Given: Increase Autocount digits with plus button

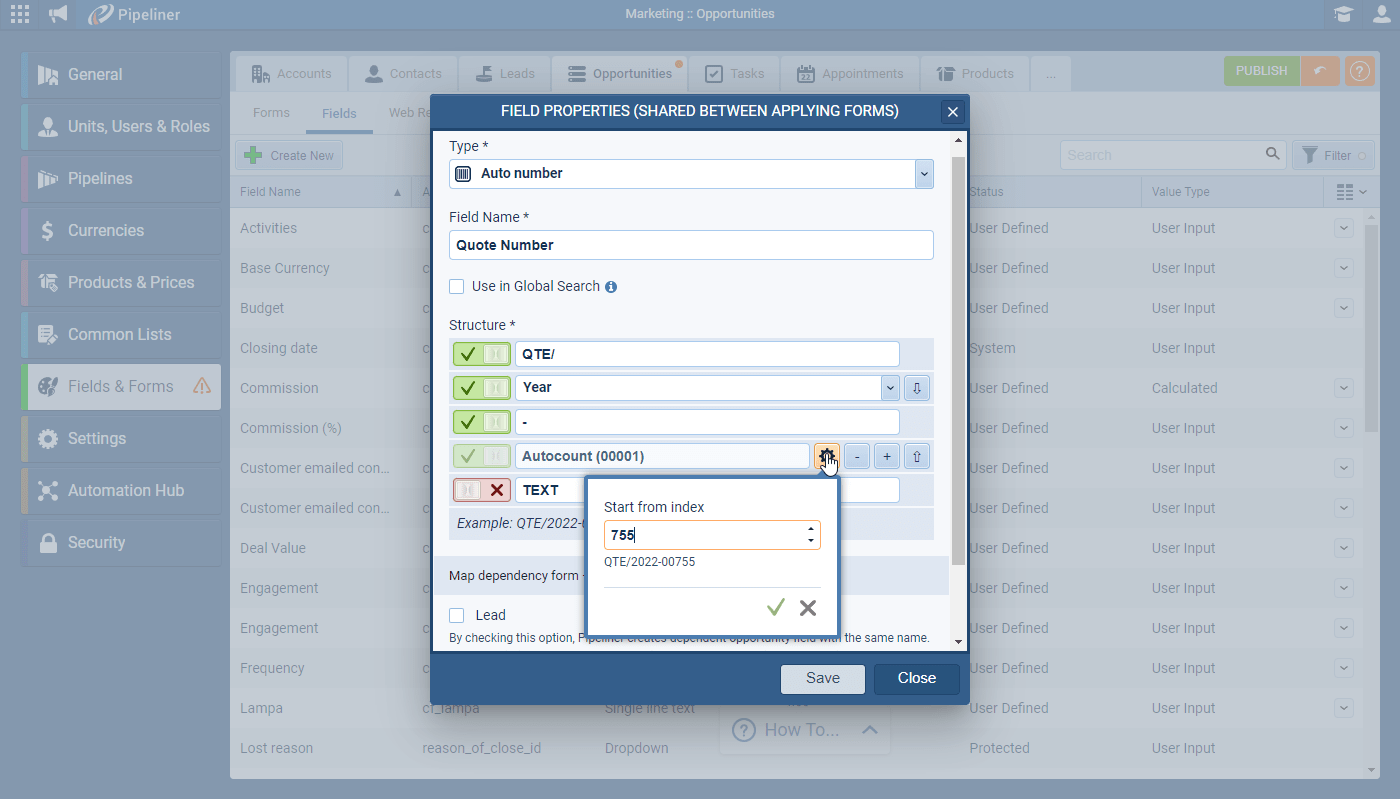Looking at the screenshot, I should pos(886,457).
